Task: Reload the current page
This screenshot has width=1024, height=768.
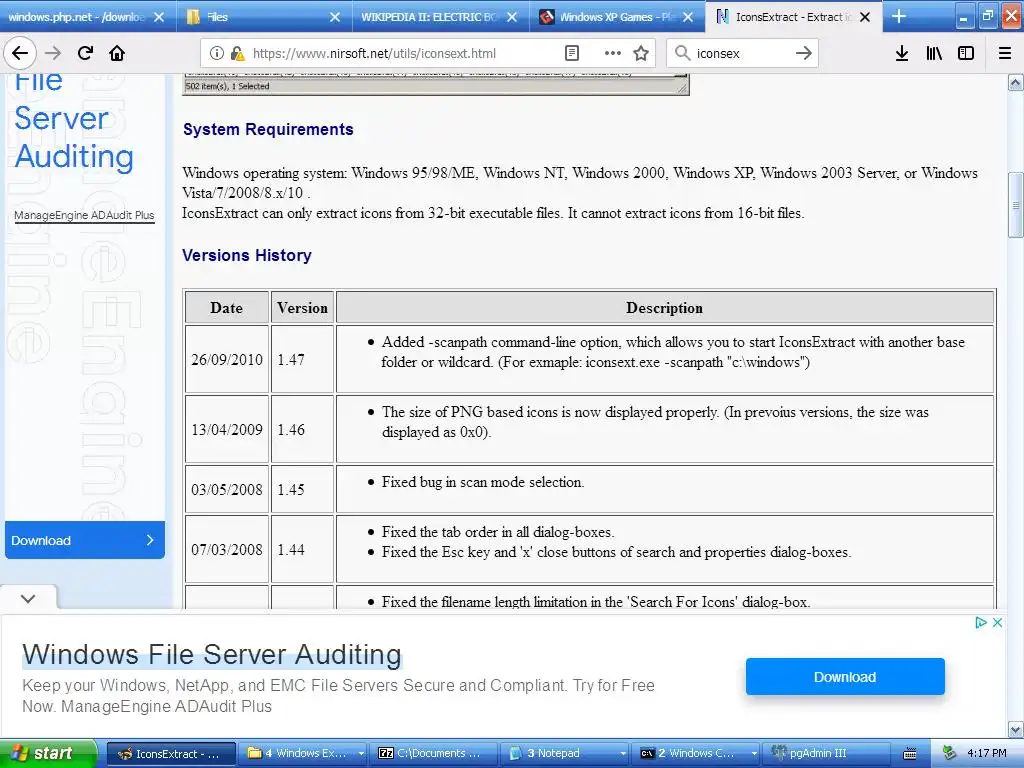Action: 85,53
